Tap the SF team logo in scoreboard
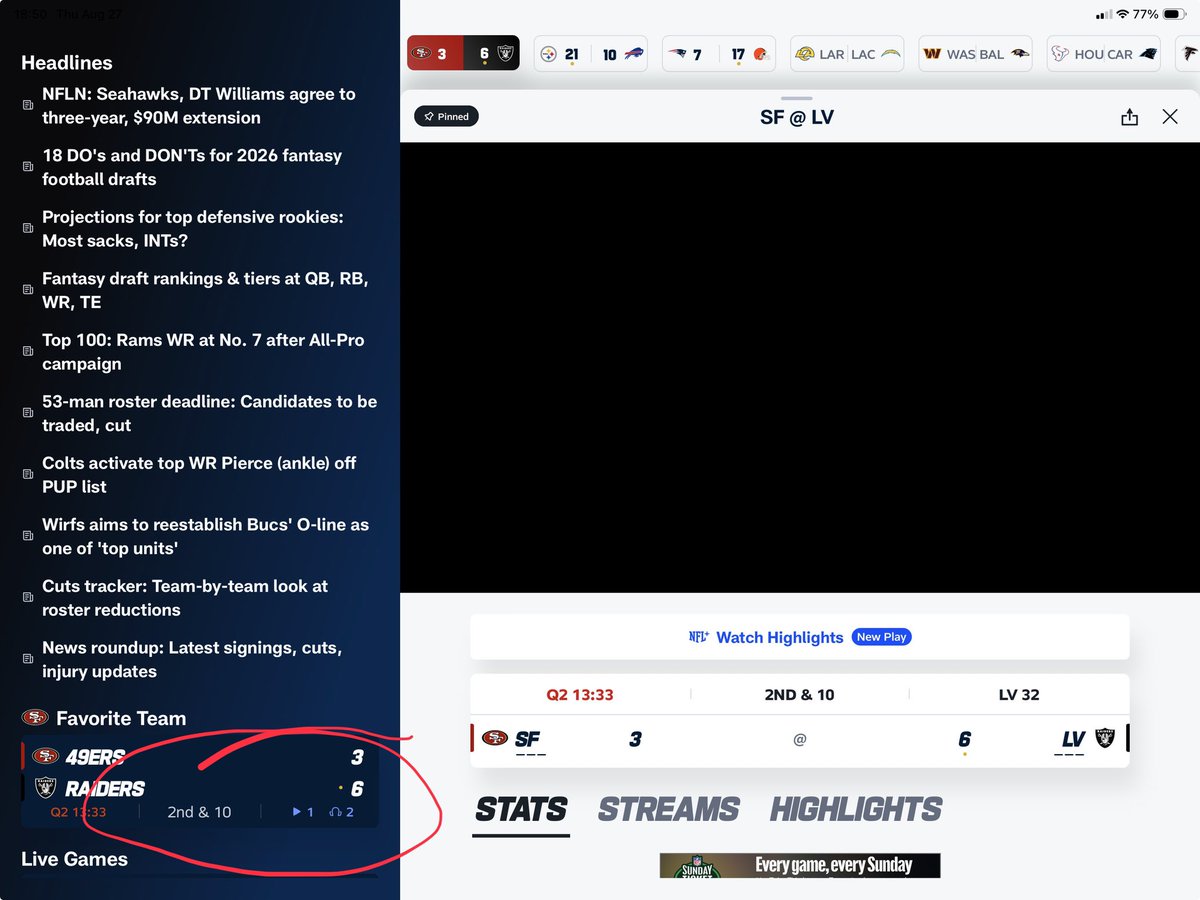 [495, 738]
